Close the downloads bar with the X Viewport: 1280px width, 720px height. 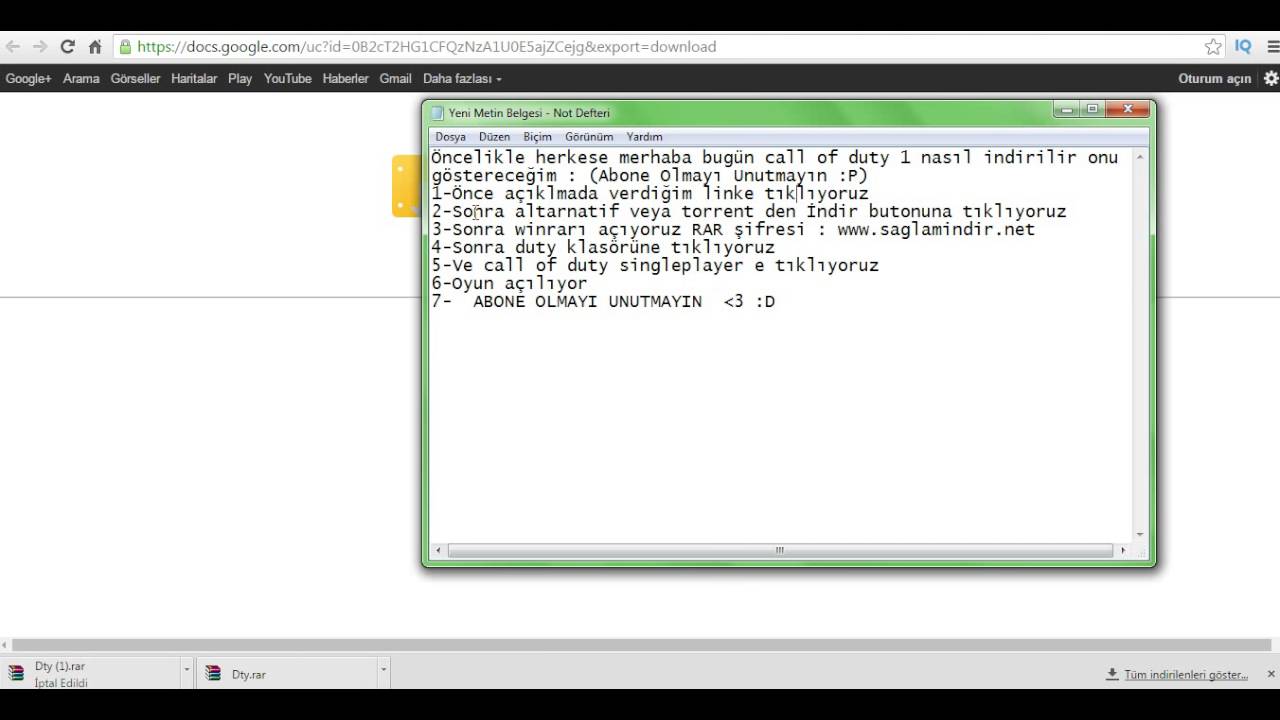point(1271,674)
